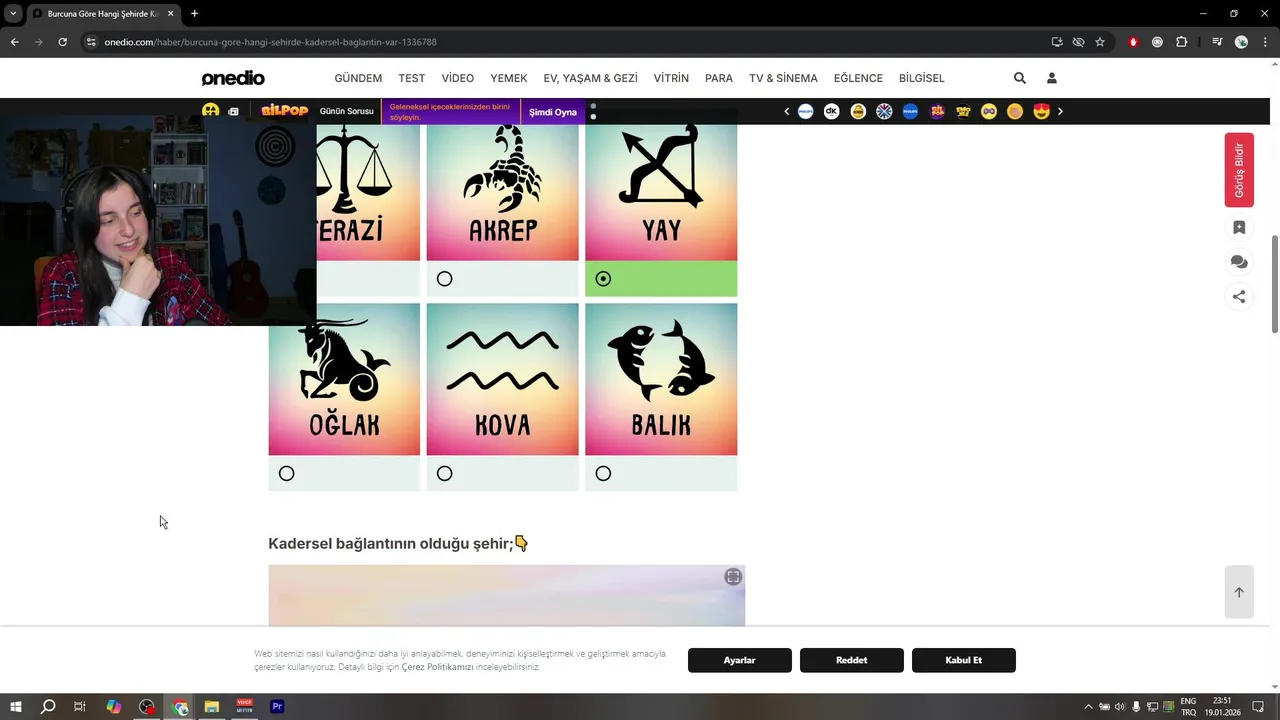Open the VİTRİN menu item
This screenshot has width=1280, height=720.
671,78
